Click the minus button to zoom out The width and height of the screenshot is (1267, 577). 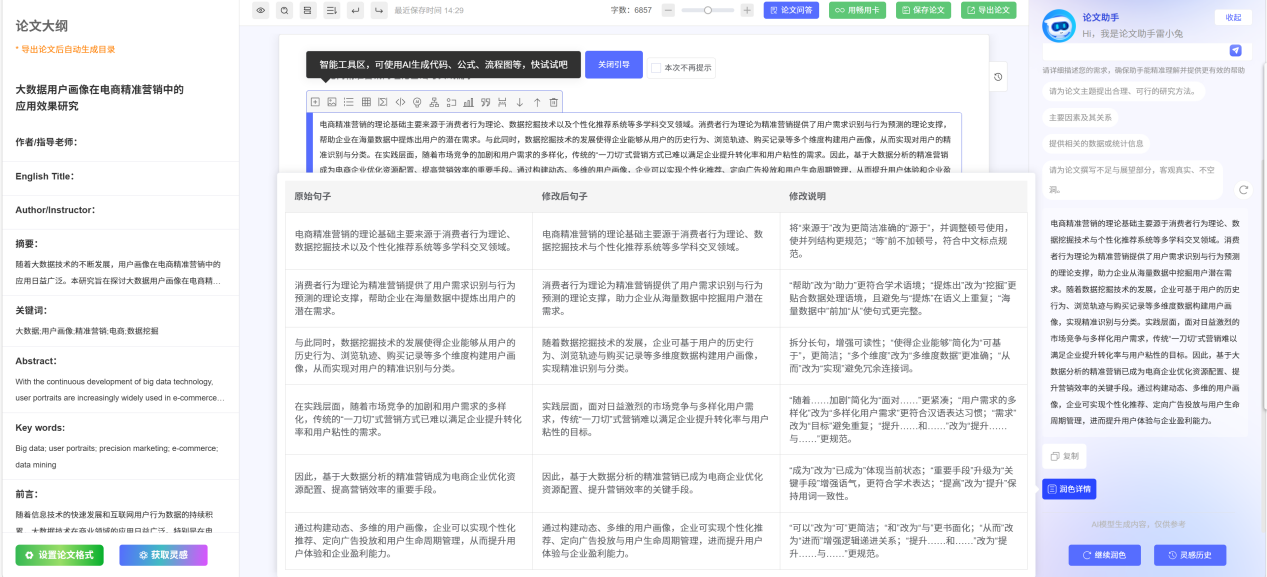point(667,10)
